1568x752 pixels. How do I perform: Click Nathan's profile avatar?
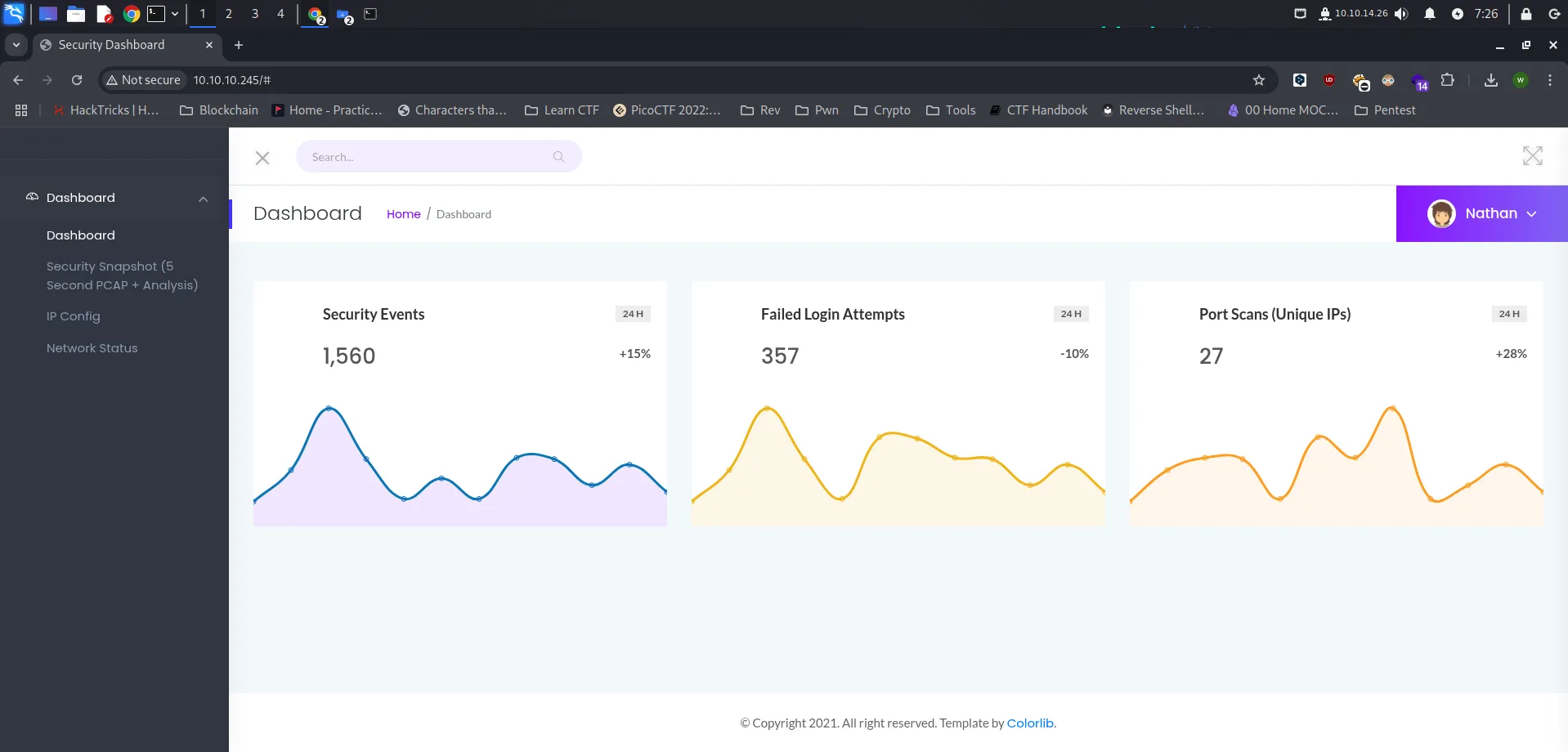[1440, 214]
